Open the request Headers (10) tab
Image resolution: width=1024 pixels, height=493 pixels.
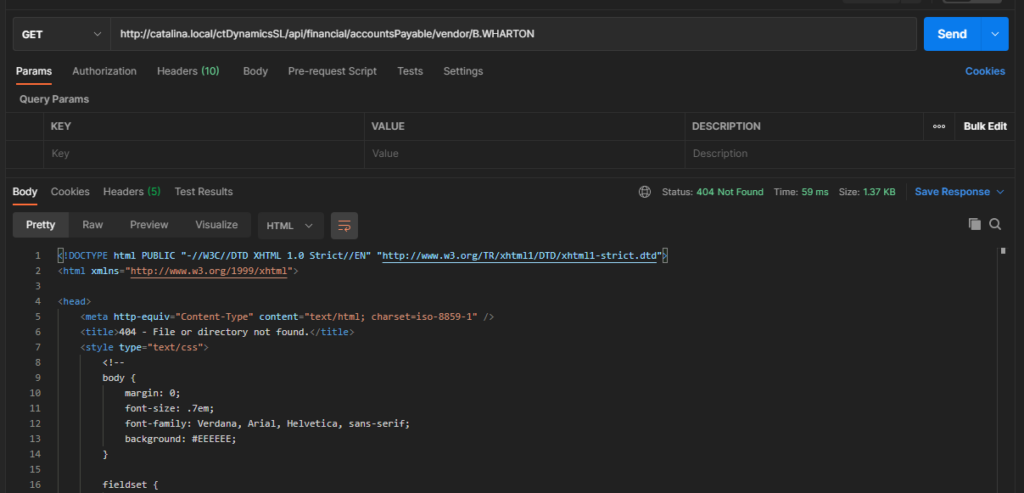click(x=188, y=71)
